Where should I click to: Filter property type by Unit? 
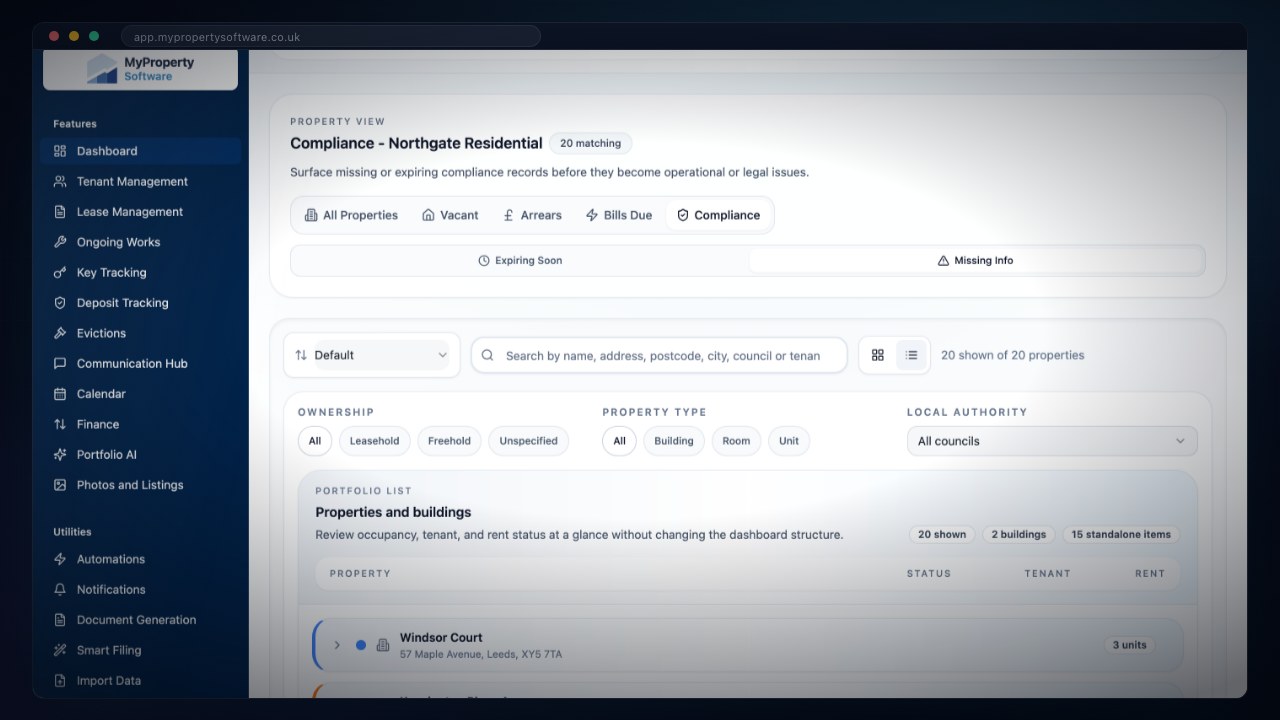pyautogui.click(x=789, y=441)
